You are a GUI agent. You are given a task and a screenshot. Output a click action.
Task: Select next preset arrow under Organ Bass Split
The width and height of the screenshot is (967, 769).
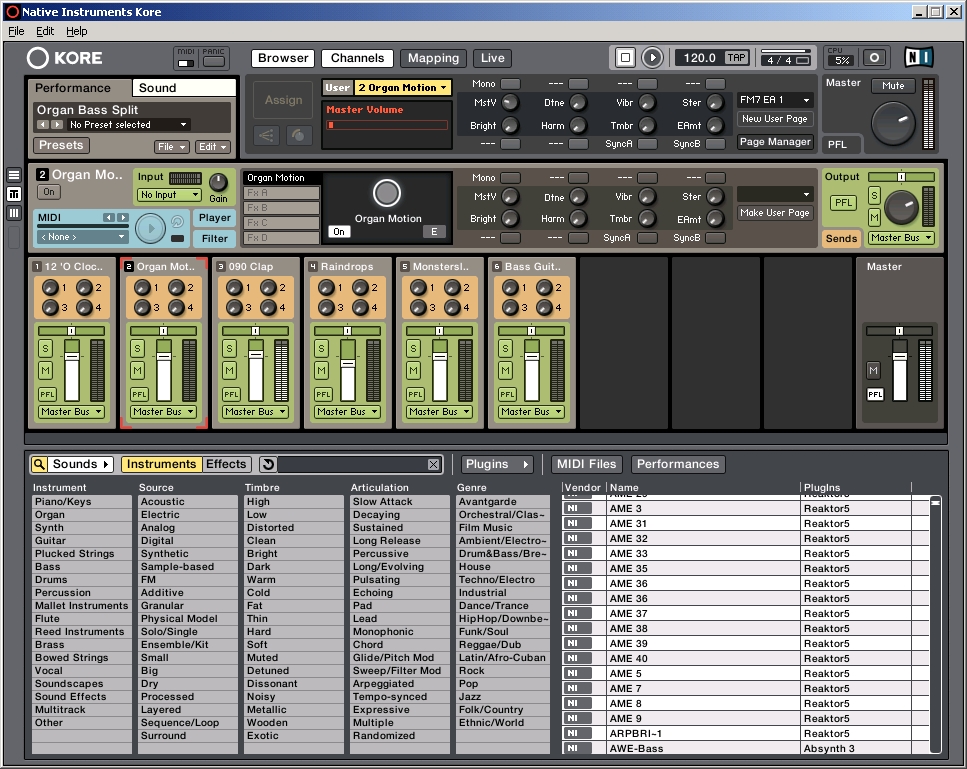coord(57,125)
